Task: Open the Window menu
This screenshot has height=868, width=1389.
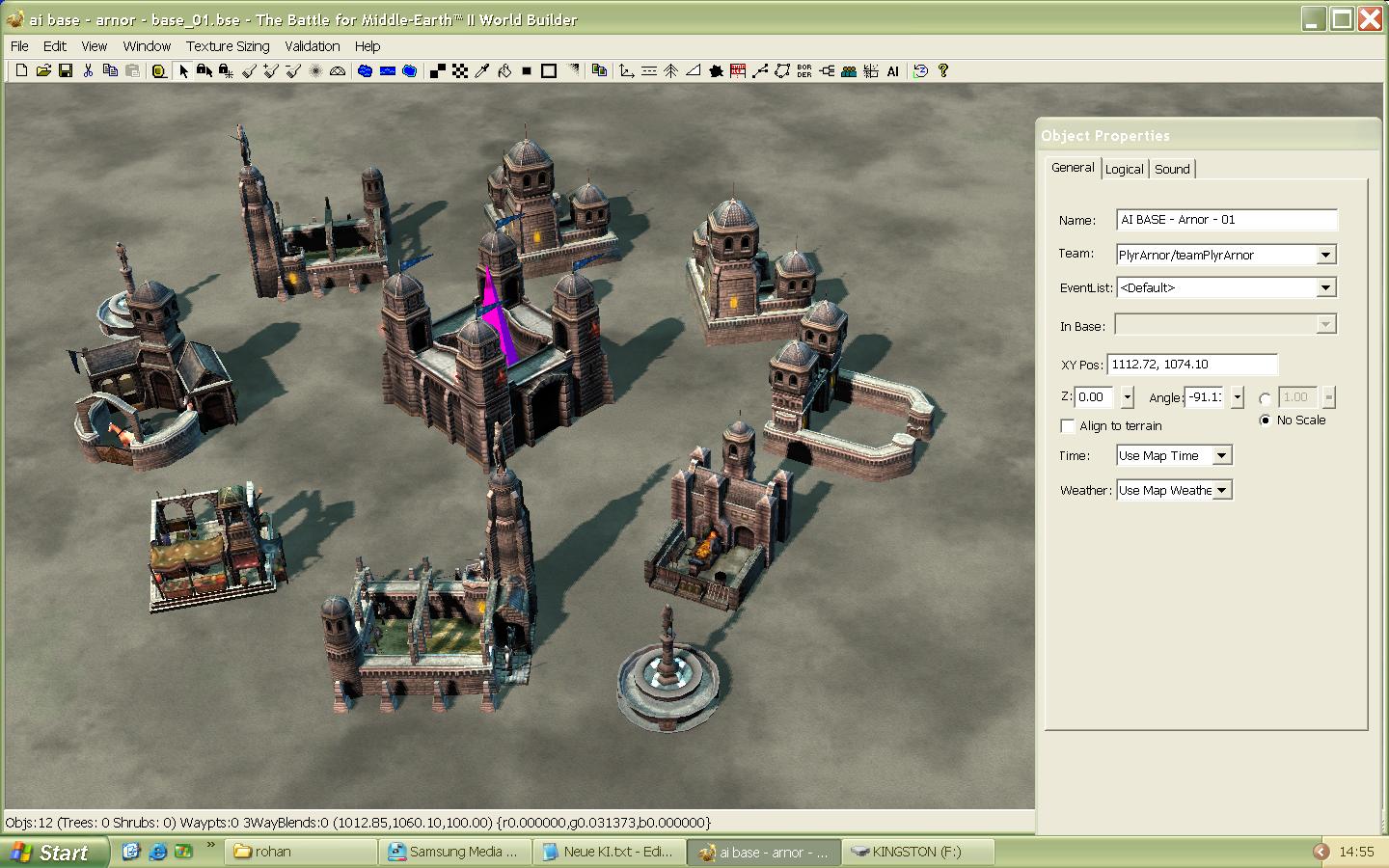Action: point(147,45)
